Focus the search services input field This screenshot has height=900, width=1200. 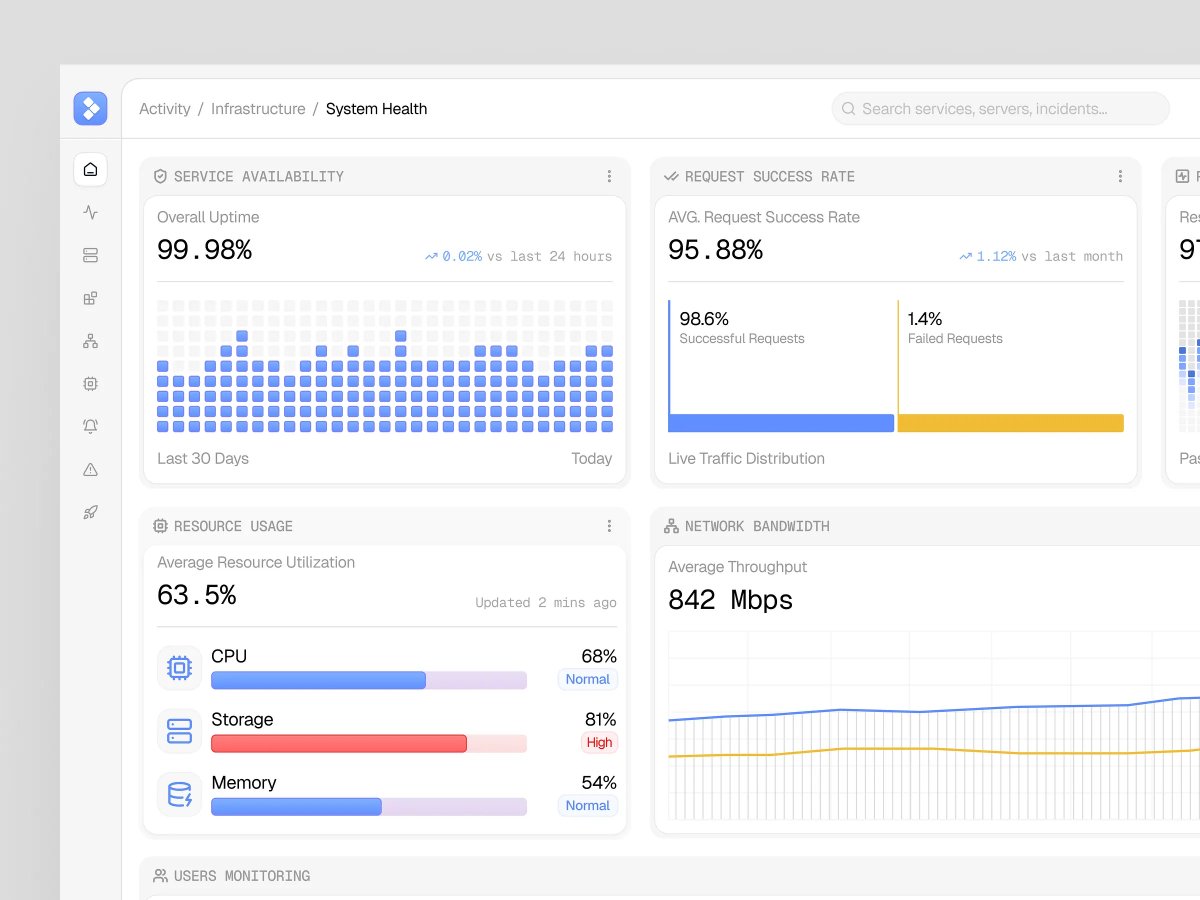pyautogui.click(x=1000, y=109)
